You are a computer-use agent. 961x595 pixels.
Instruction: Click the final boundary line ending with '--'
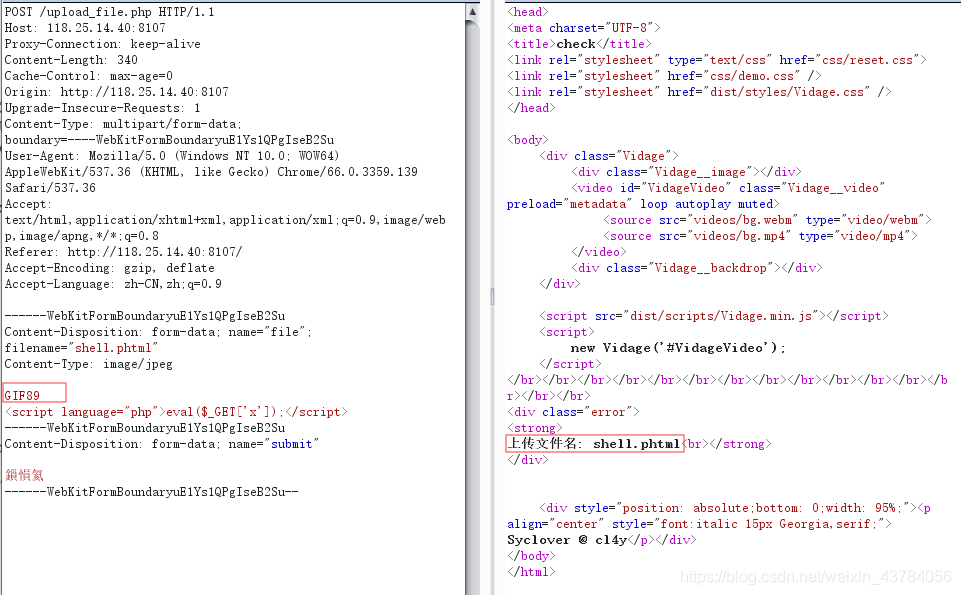point(151,491)
